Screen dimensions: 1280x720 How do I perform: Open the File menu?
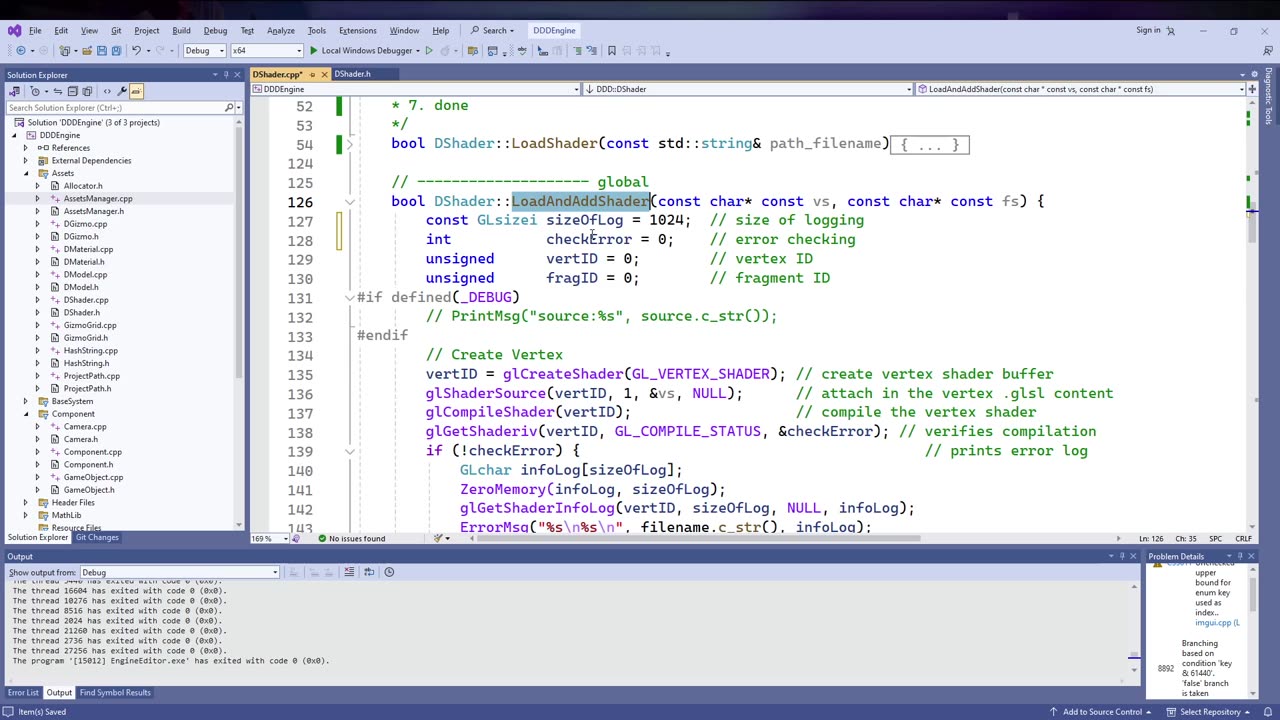tap(35, 30)
